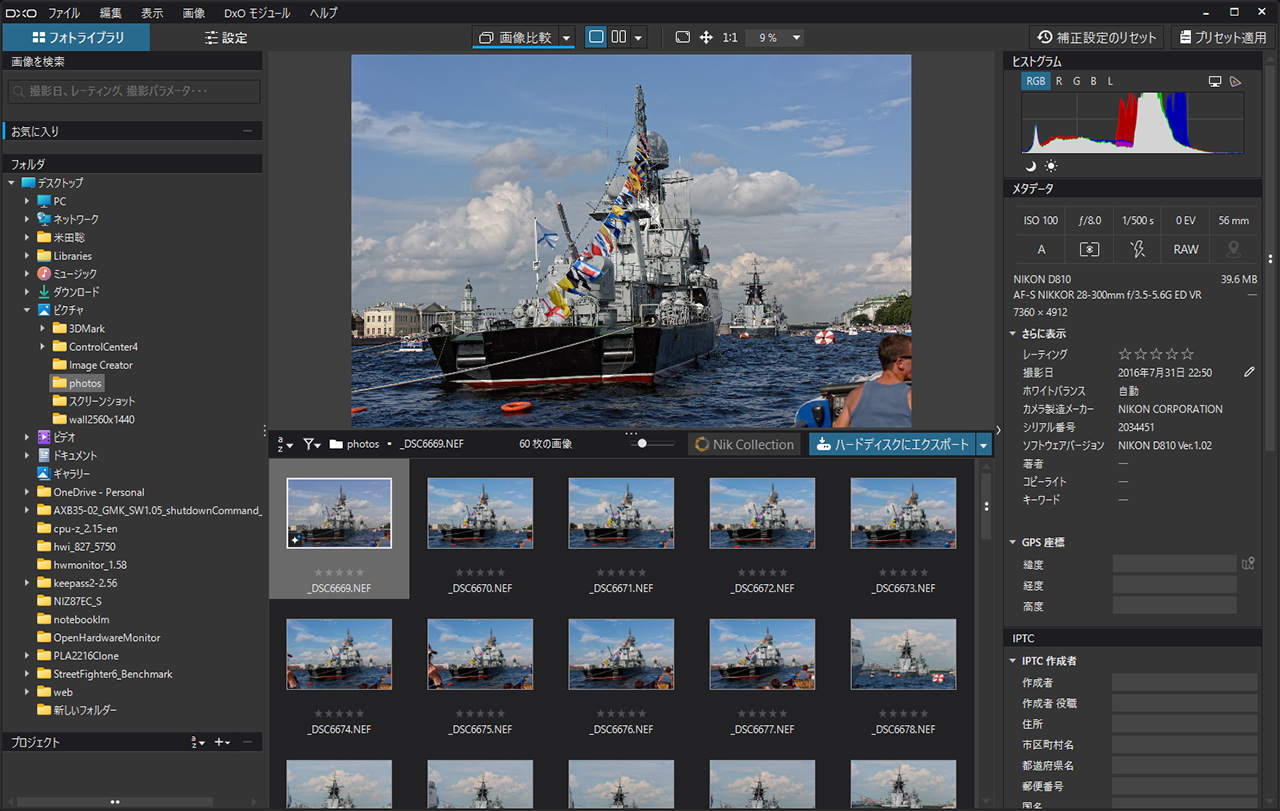Screen dimensions: 1280x811
Task: Click the 1:1 zoom icon
Action: [x=730, y=37]
